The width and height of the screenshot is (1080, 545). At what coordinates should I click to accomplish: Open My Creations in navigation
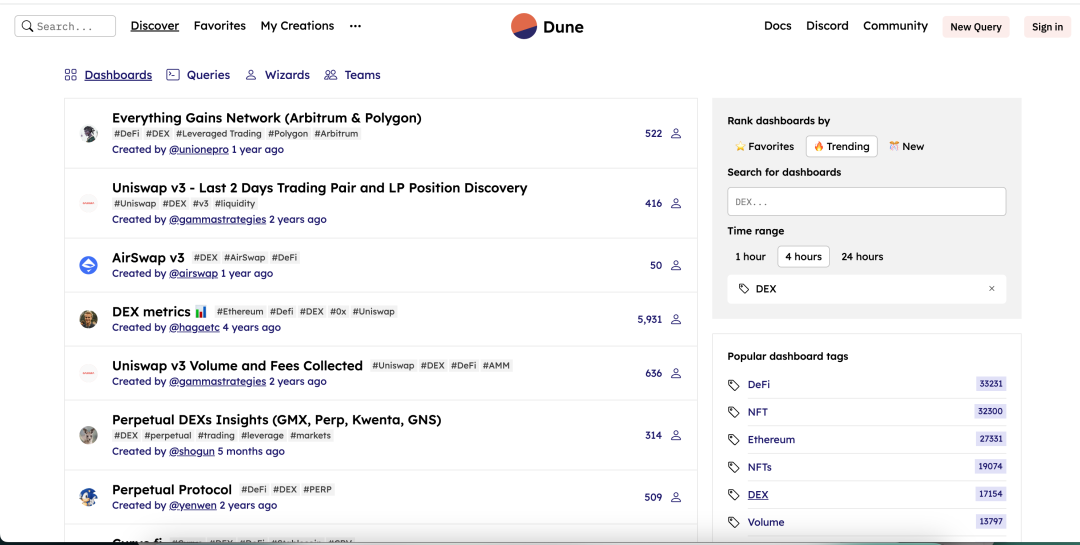point(298,26)
